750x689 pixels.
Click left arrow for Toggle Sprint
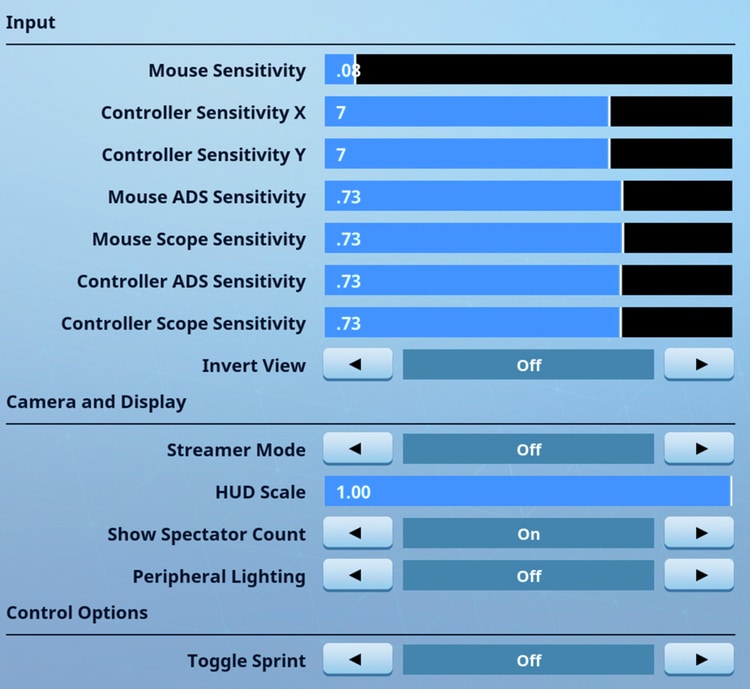click(358, 660)
